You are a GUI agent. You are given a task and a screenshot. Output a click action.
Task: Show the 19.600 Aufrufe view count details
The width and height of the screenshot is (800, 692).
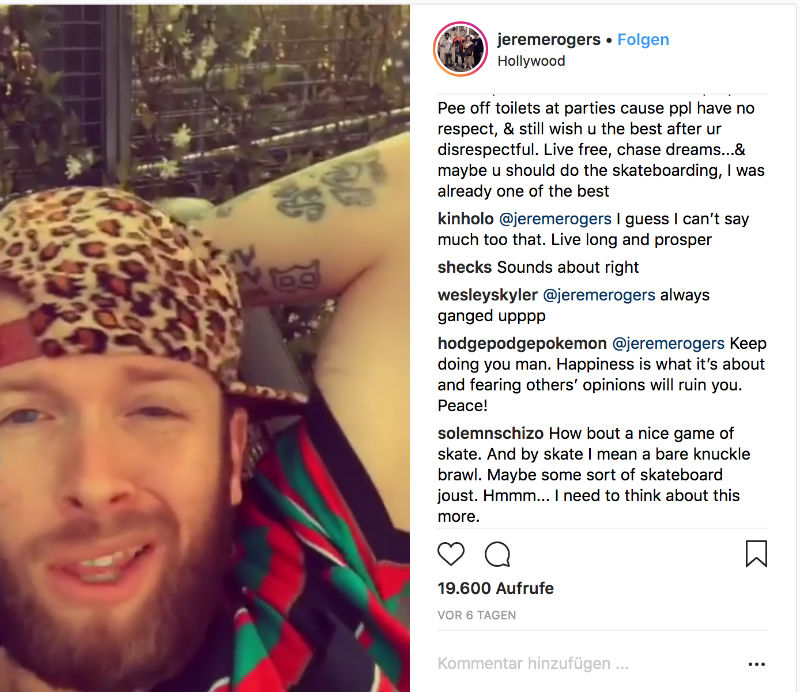[495, 588]
